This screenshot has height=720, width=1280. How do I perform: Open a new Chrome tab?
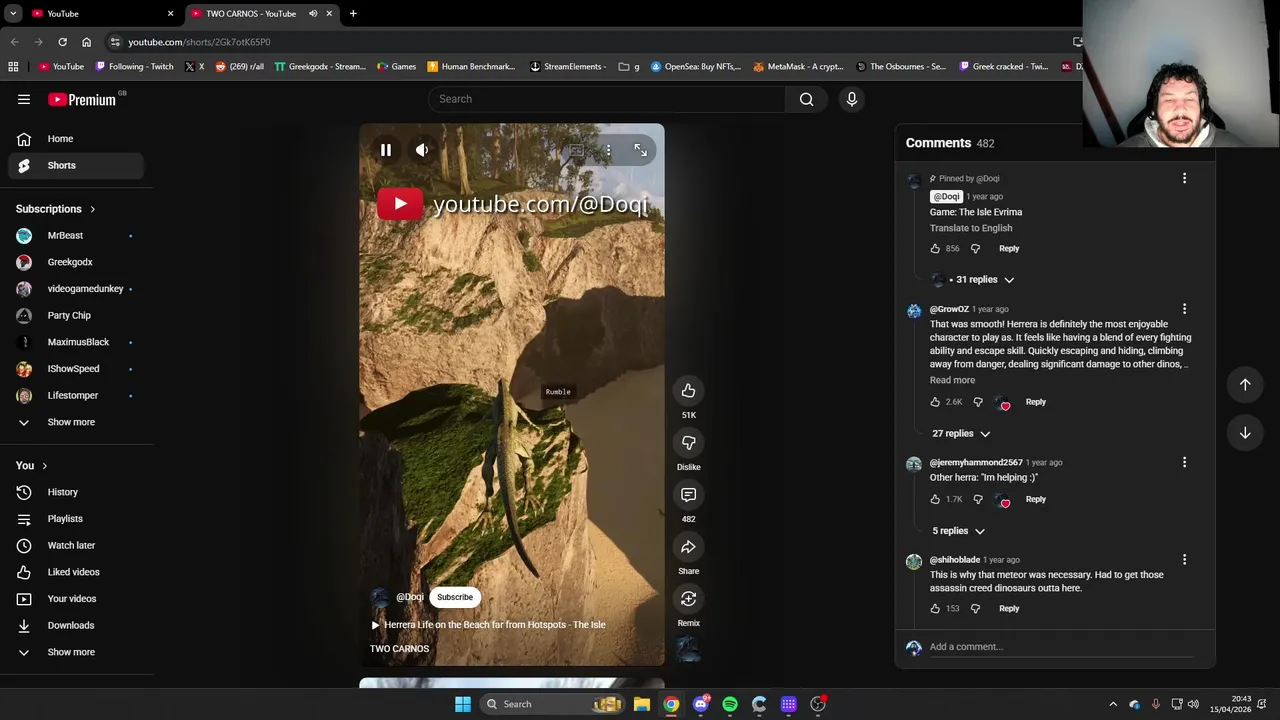click(x=353, y=14)
